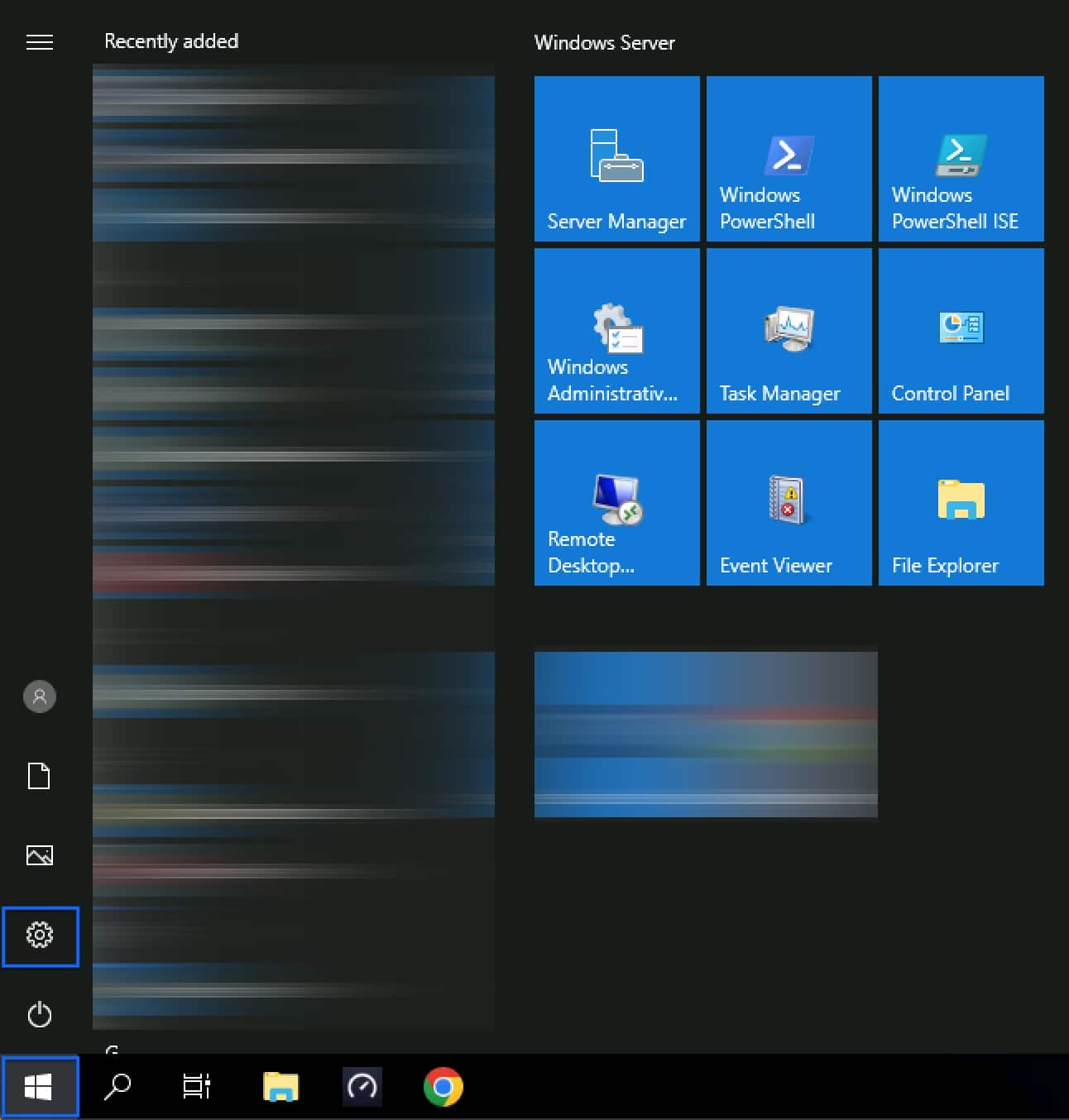The height and width of the screenshot is (1120, 1069).
Task: Open File Explorer from the taskbar
Action: point(281,1087)
